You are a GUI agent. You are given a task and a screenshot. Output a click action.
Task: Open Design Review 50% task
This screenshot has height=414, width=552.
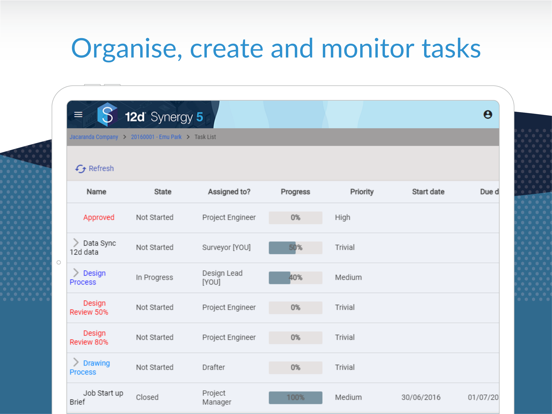pyautogui.click(x=89, y=307)
